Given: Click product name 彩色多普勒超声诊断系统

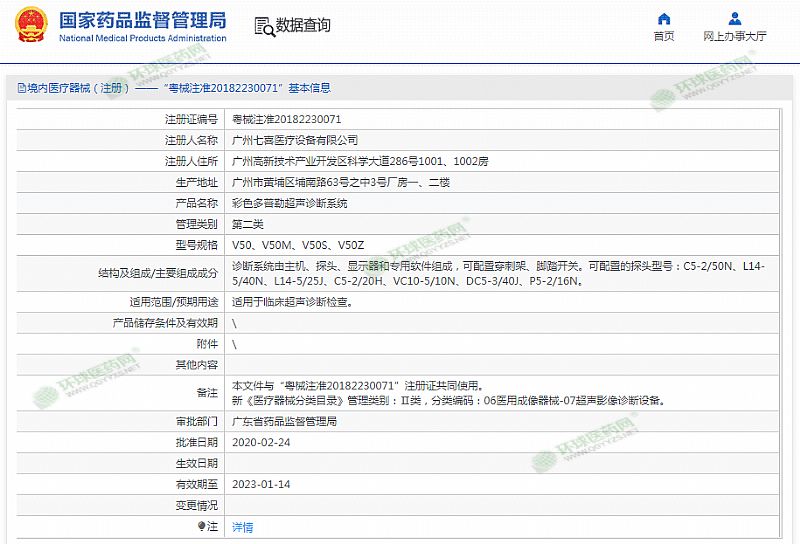Looking at the screenshot, I should [x=289, y=203].
